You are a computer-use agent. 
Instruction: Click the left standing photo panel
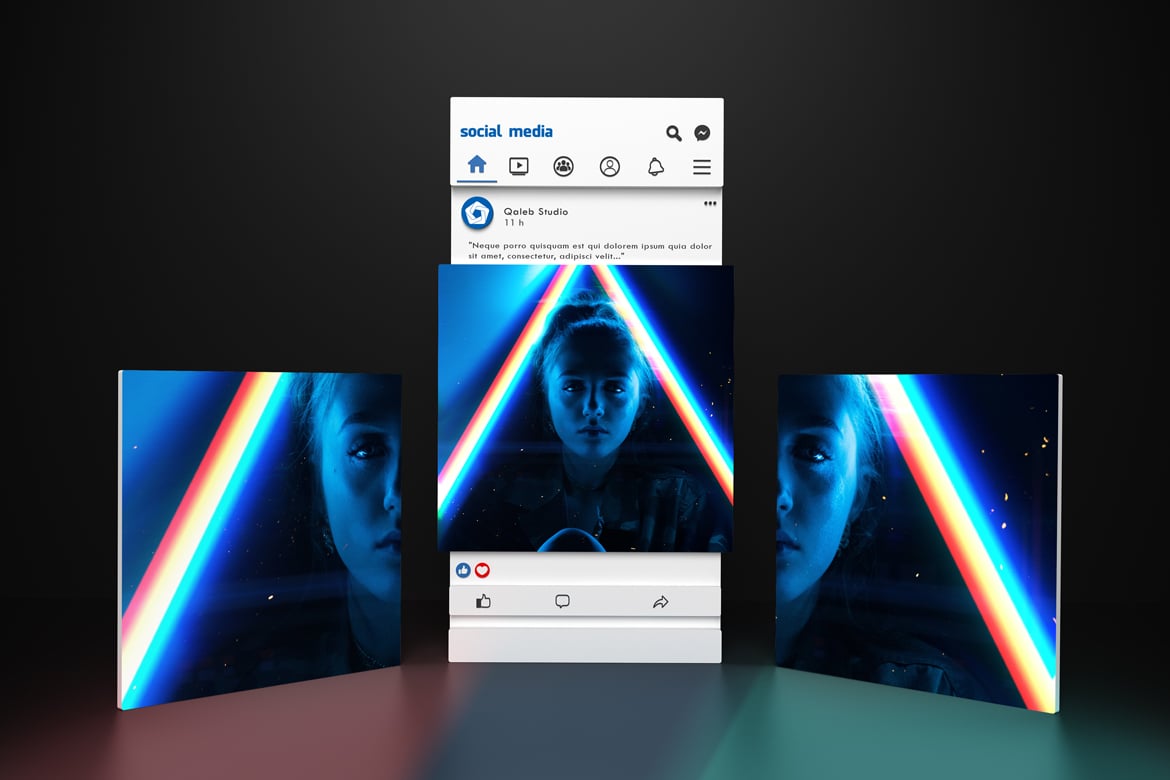[x=260, y=539]
